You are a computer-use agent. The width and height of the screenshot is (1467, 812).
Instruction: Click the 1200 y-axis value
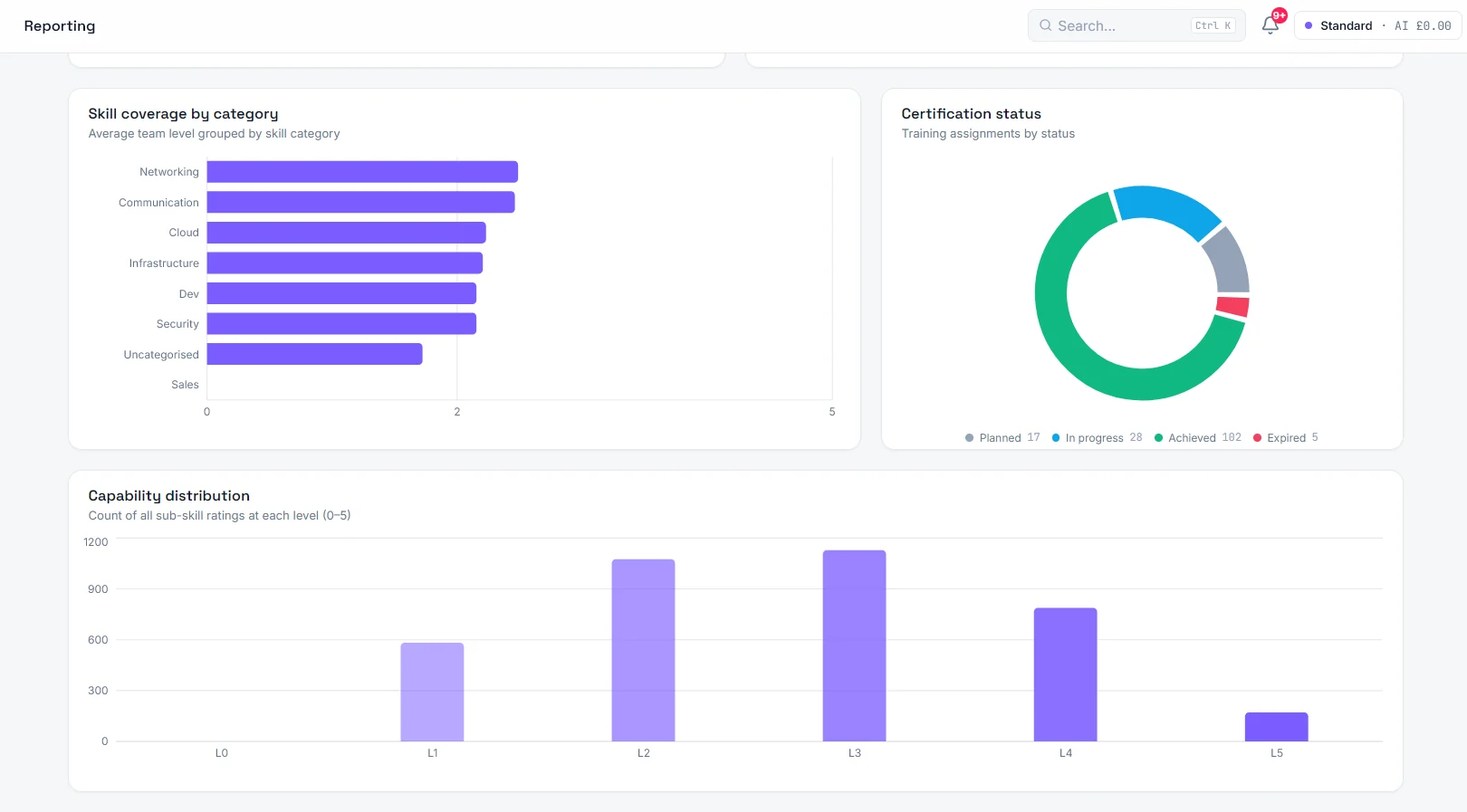96,542
